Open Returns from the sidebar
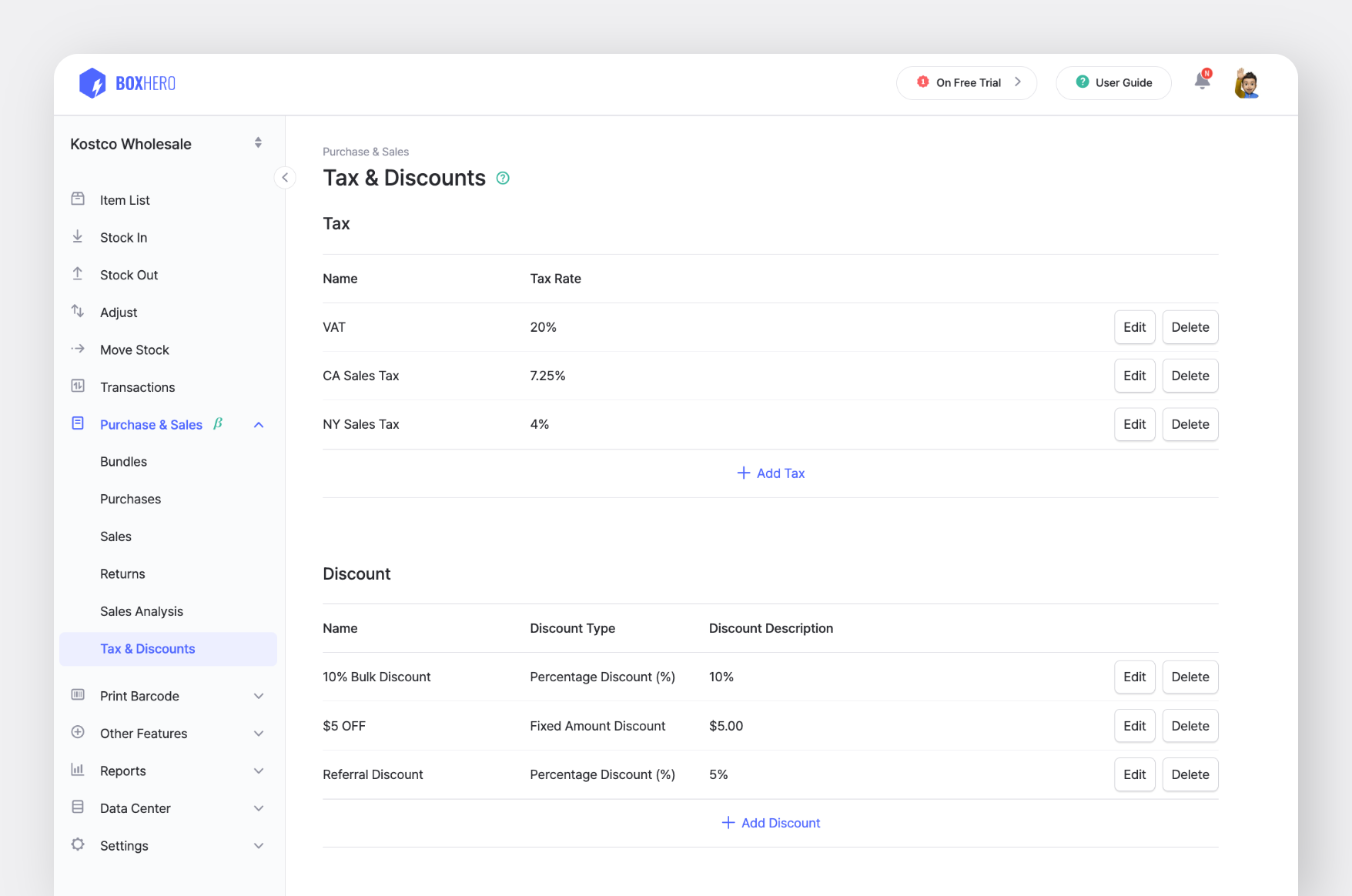Image resolution: width=1352 pixels, height=896 pixels. [122, 573]
